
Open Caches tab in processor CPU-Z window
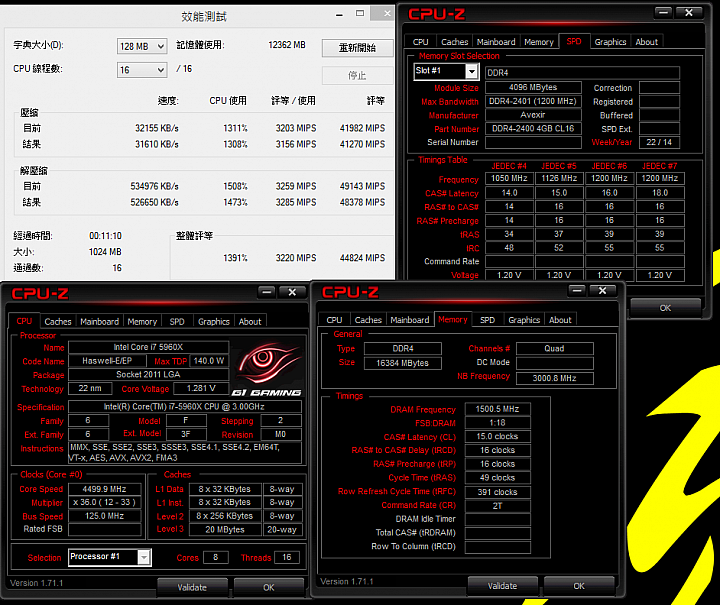pos(58,322)
